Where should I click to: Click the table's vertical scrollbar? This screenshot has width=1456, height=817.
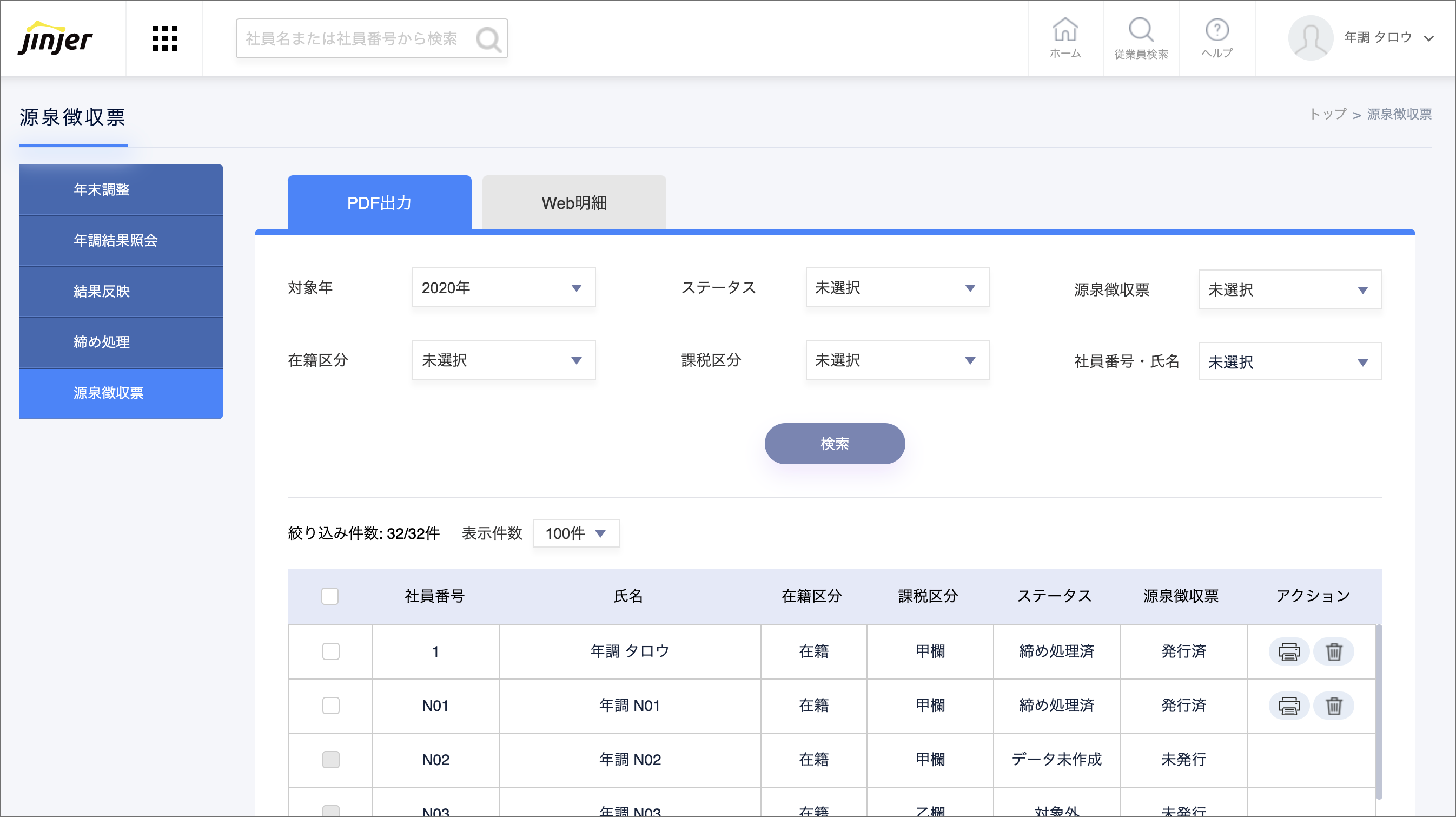coord(1379,711)
